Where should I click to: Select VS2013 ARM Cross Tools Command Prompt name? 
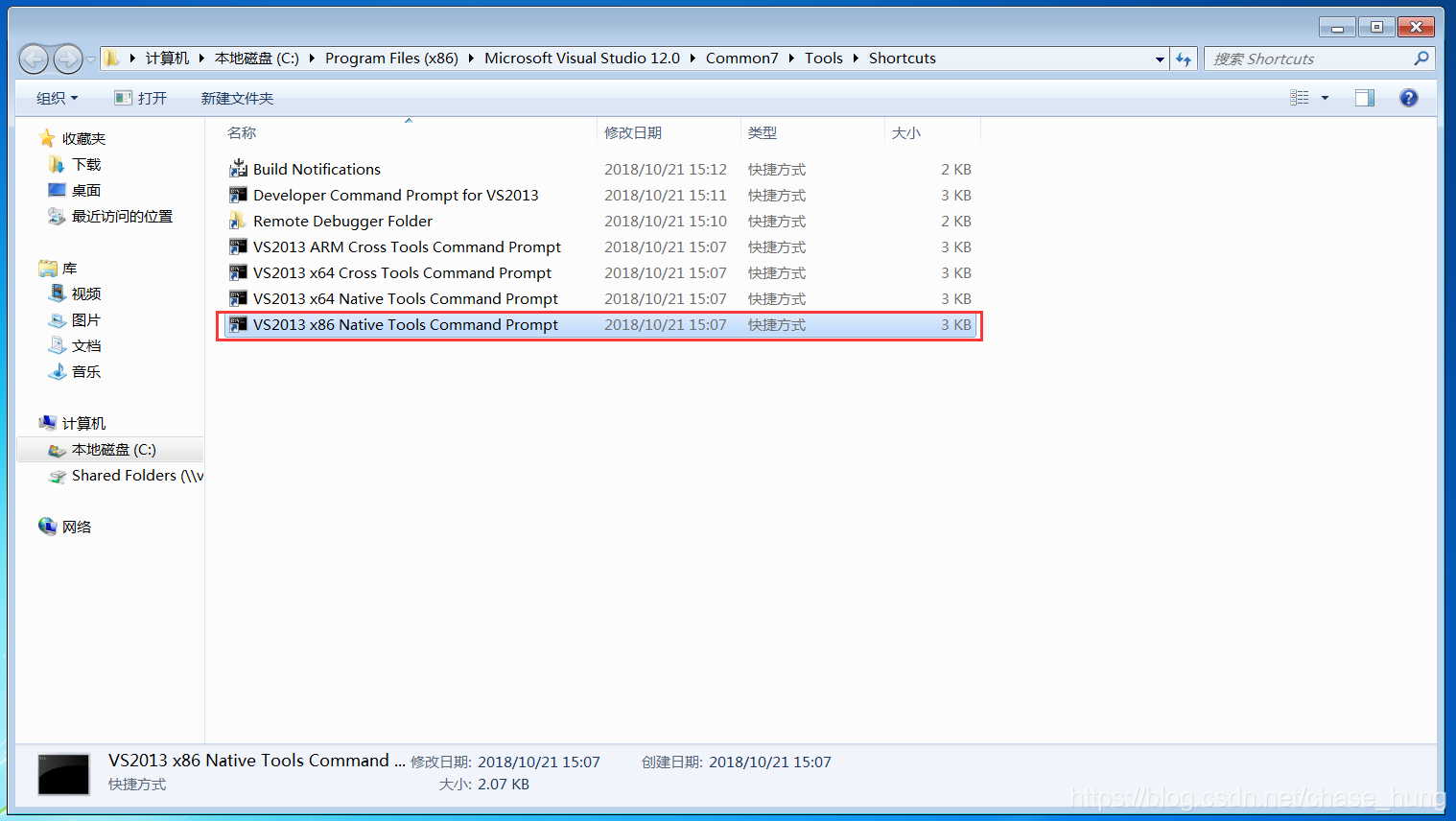tap(407, 246)
